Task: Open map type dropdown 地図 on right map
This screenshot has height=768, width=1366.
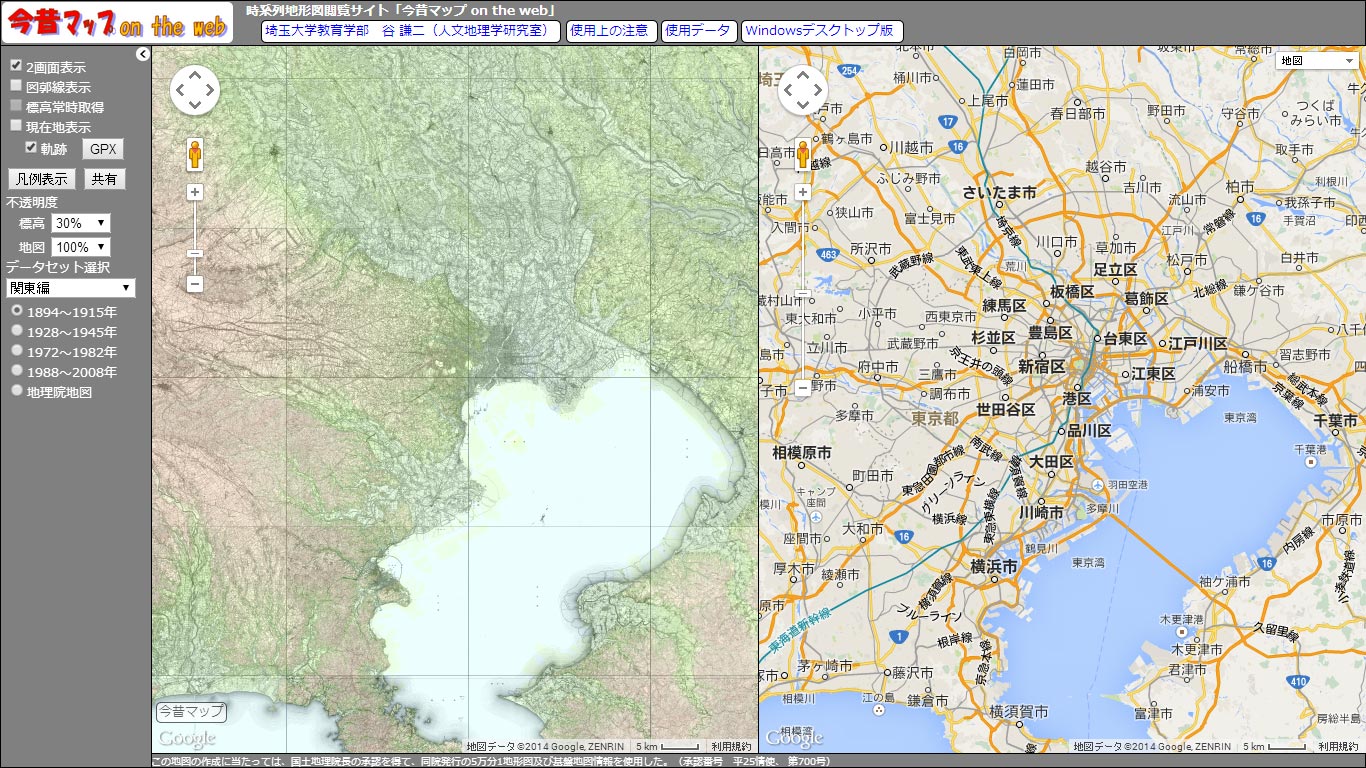Action: [1315, 60]
